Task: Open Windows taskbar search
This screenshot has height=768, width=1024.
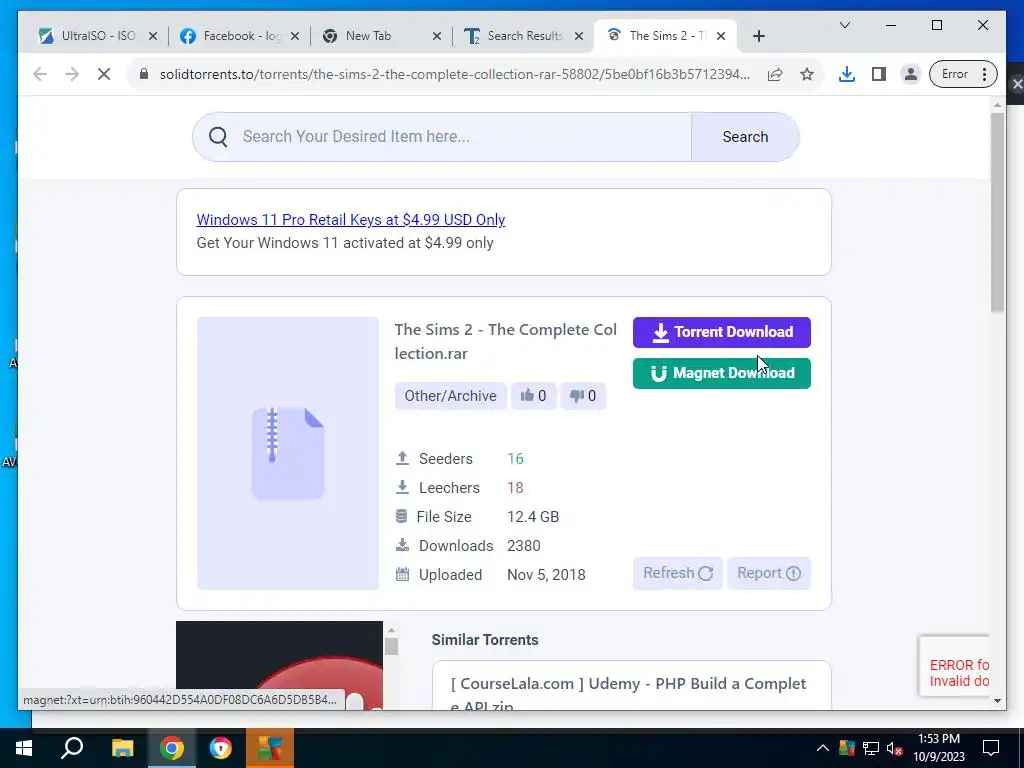Action: [72, 748]
